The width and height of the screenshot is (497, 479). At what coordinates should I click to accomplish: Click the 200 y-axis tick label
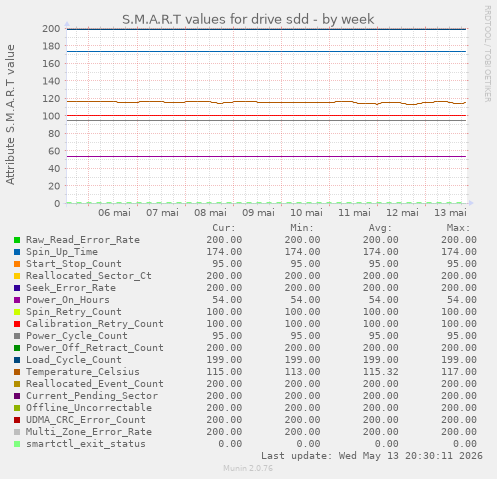click(x=51, y=29)
